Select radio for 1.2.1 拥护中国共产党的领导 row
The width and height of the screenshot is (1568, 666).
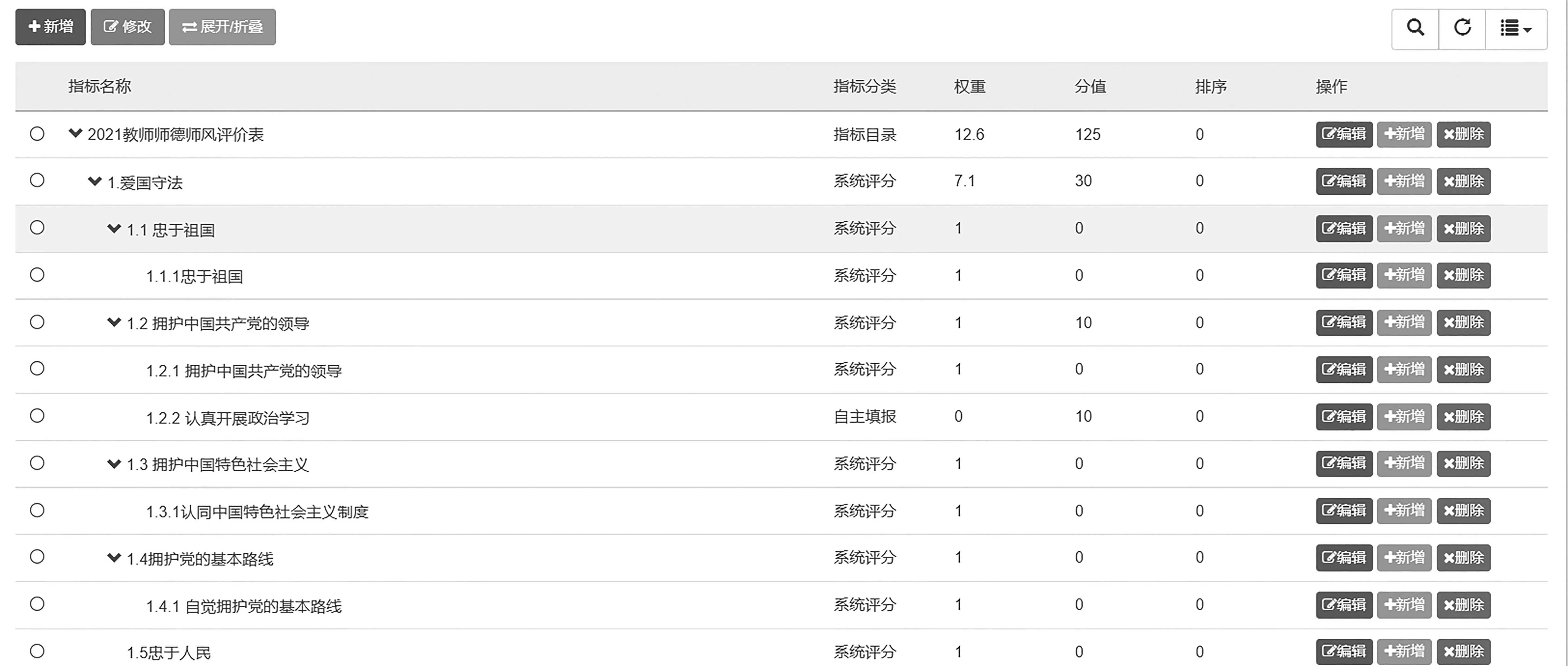(x=37, y=368)
